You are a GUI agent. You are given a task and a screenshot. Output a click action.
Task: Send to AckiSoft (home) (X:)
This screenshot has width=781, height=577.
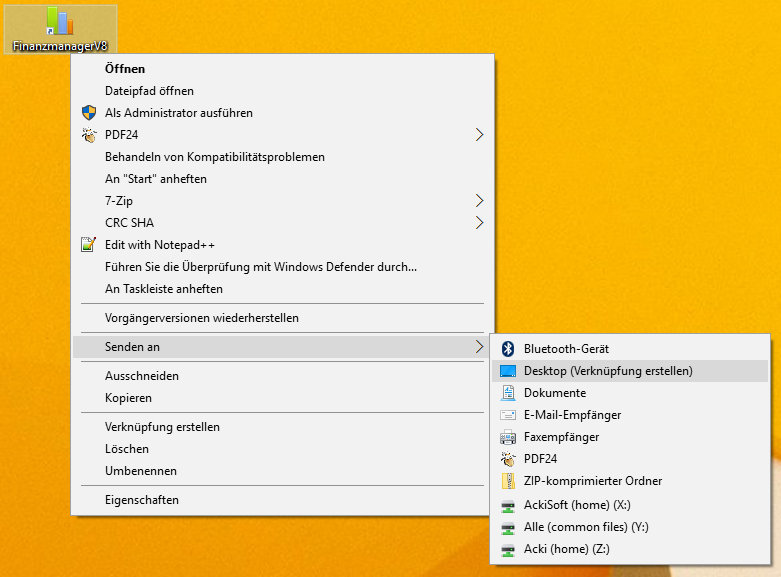630,505
